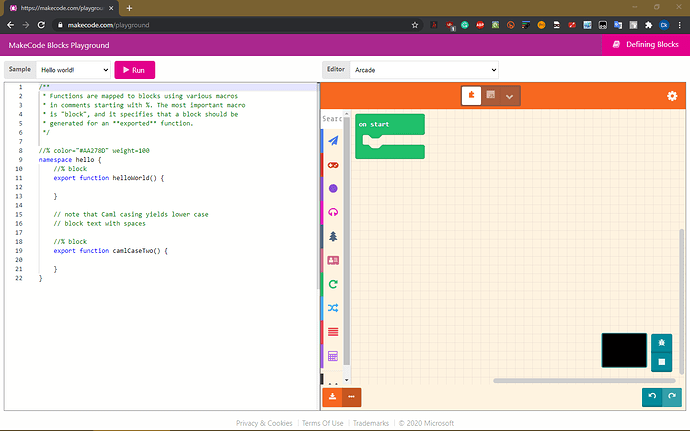This screenshot has height=431, width=690.
Task: Open the Loops block category
Action: 333,284
